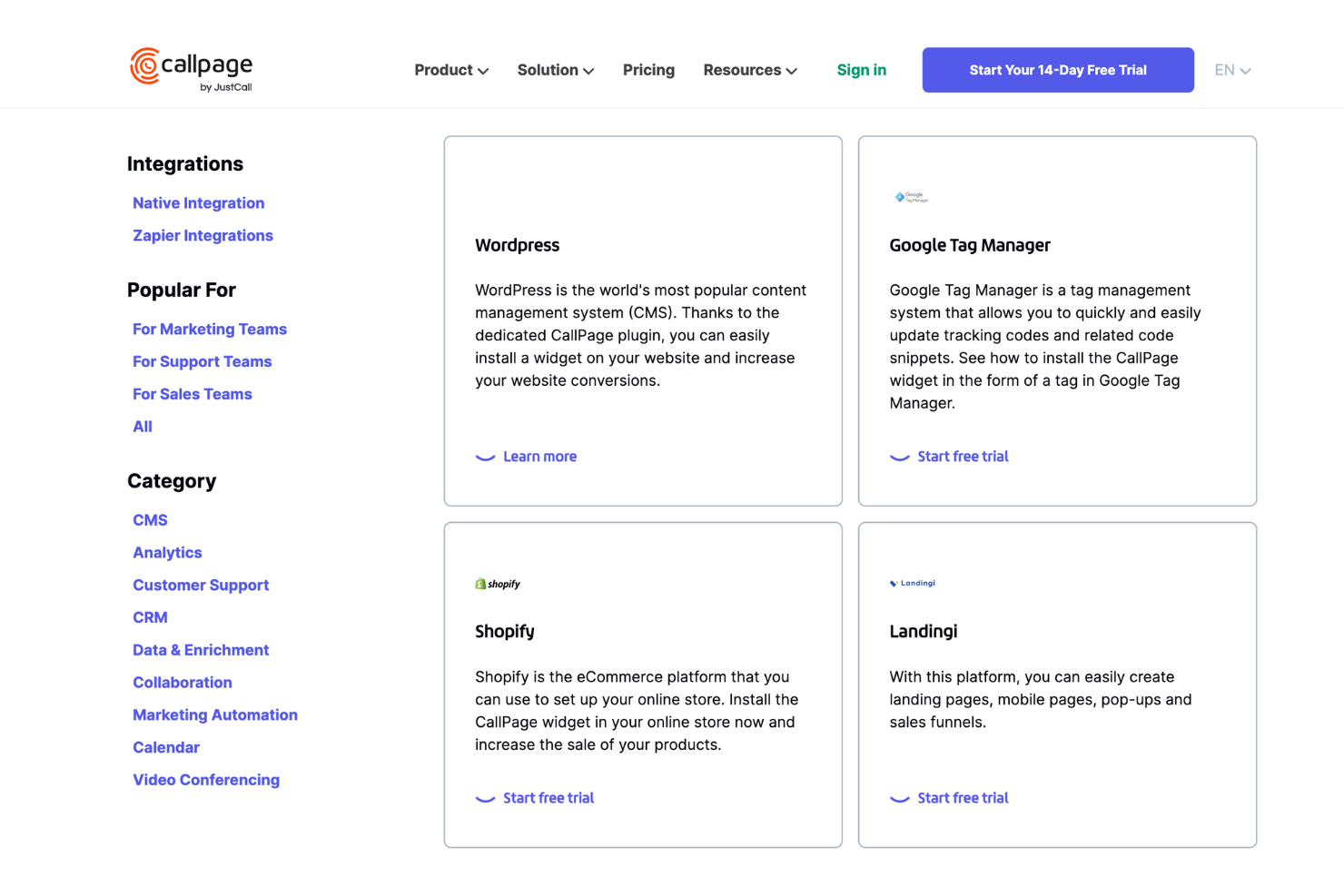Choose the Data & Enrichment category
1344x896 pixels.
[201, 650]
